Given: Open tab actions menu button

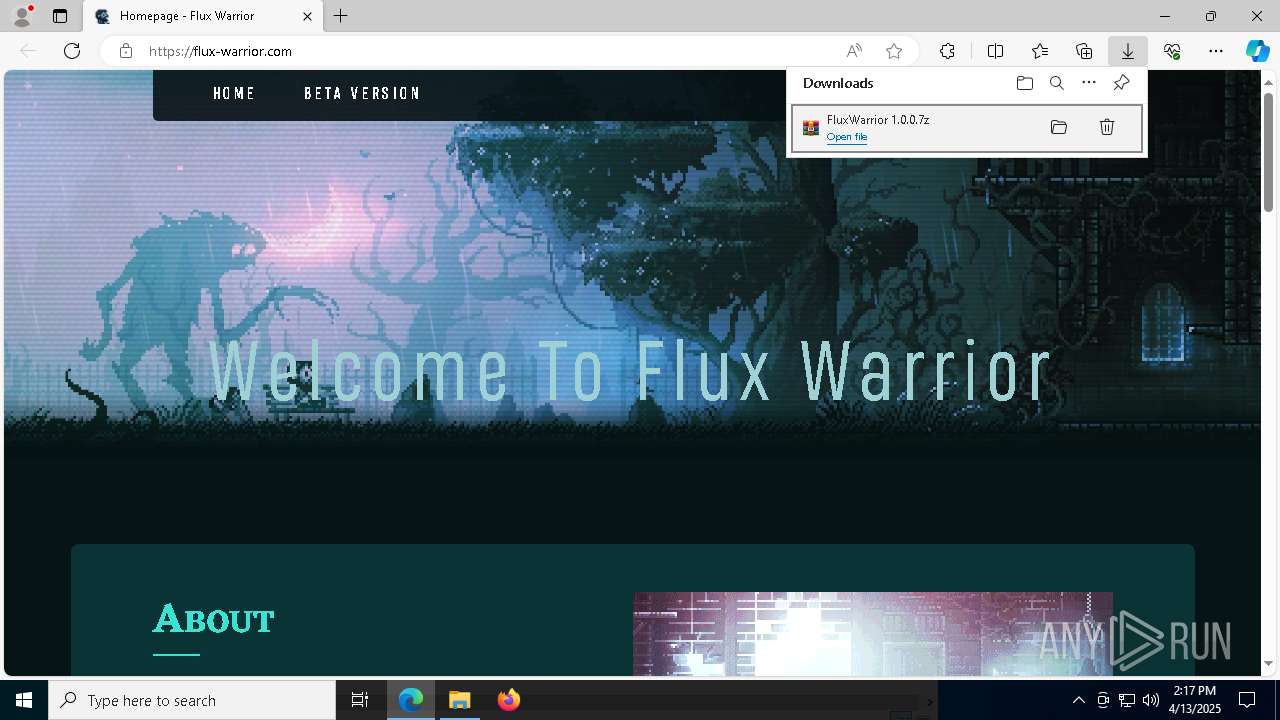Looking at the screenshot, I should click(x=60, y=16).
